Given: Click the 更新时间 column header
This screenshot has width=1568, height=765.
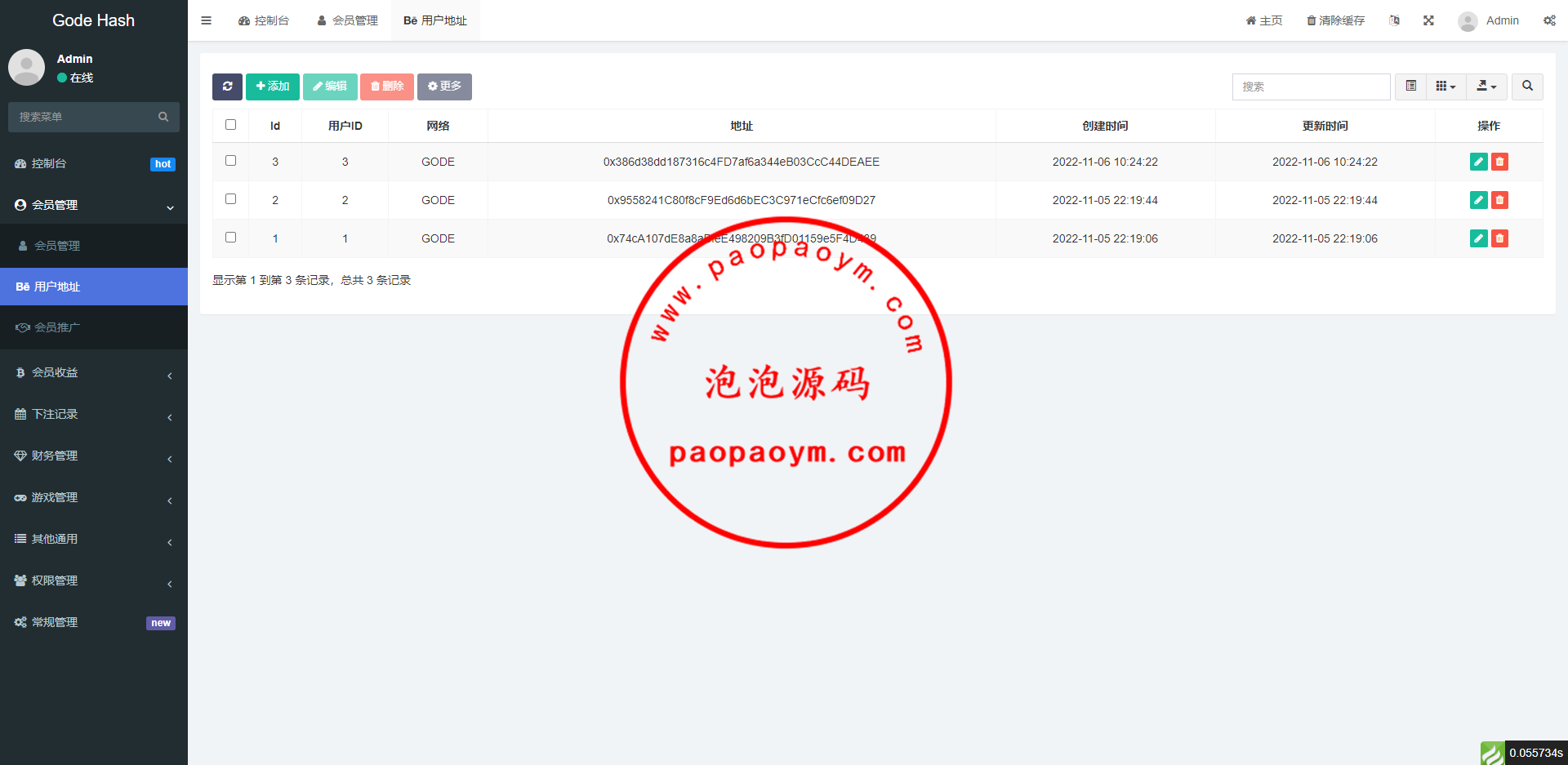Looking at the screenshot, I should [1325, 126].
